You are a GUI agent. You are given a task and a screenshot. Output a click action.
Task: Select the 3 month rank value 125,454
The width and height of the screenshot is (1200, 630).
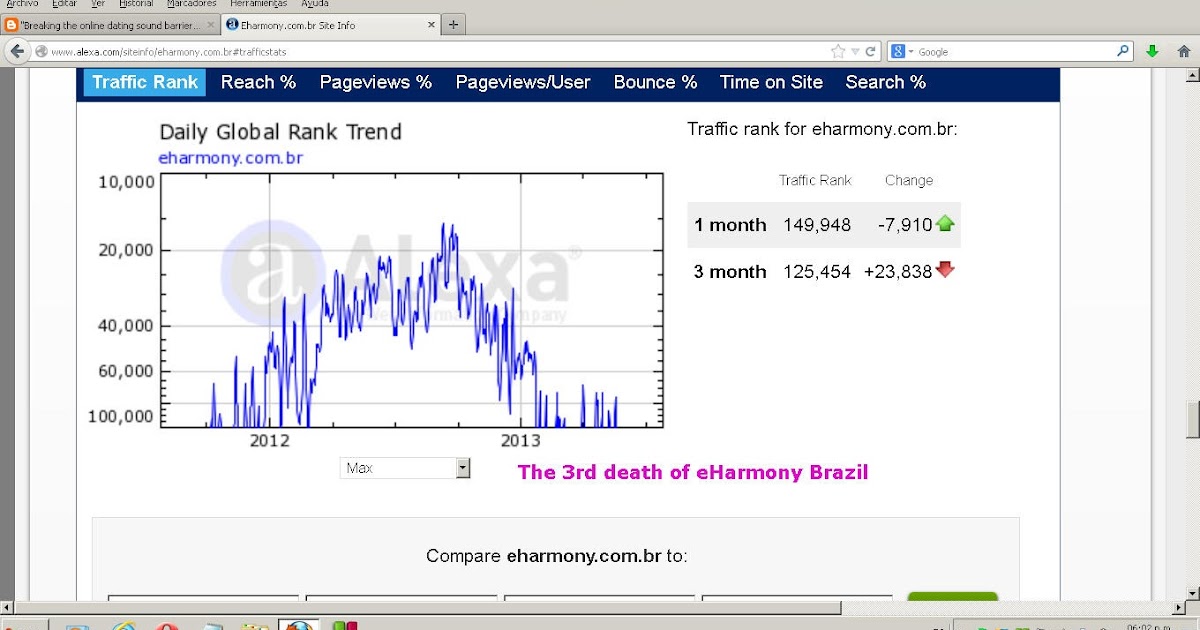pos(817,271)
